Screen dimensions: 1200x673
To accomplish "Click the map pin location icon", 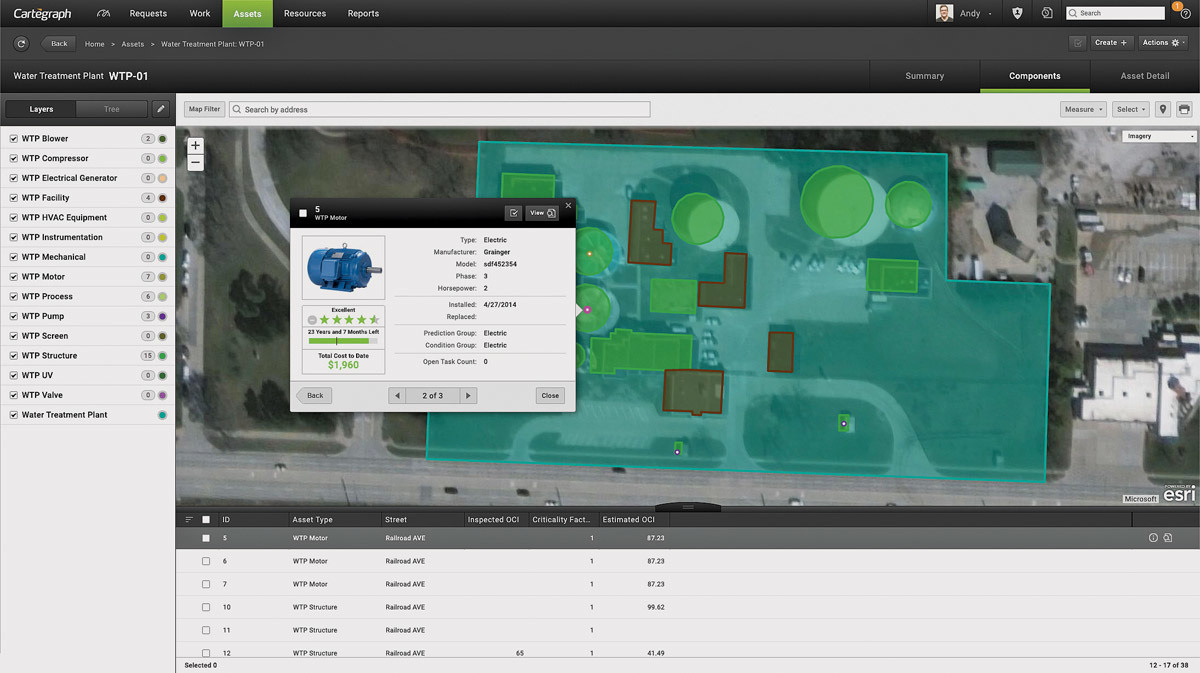I will click(x=1163, y=109).
